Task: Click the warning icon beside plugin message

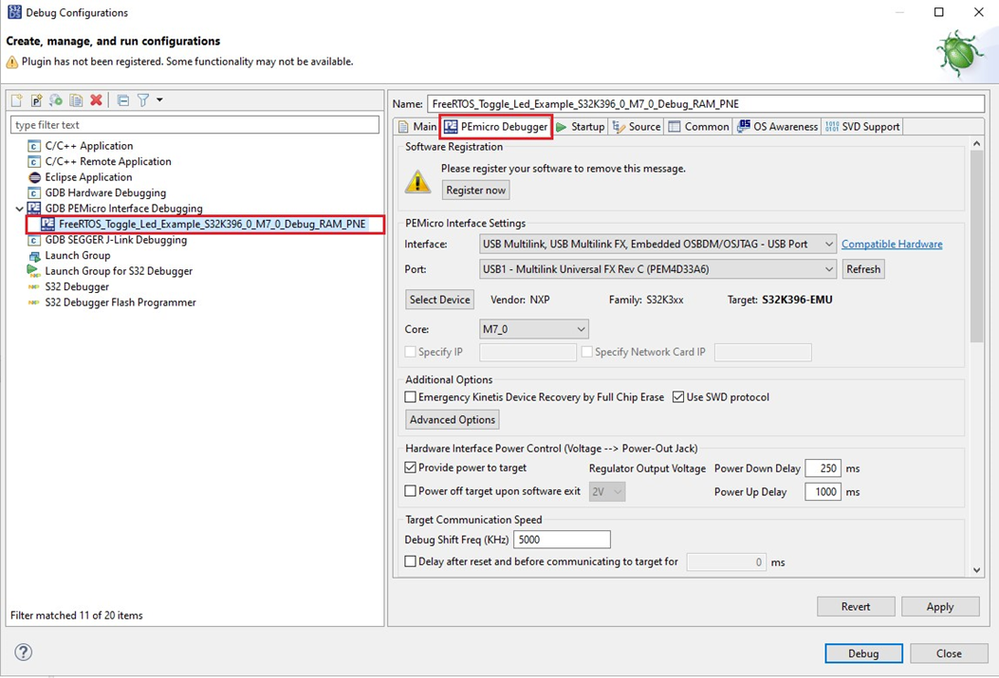Action: 12,62
